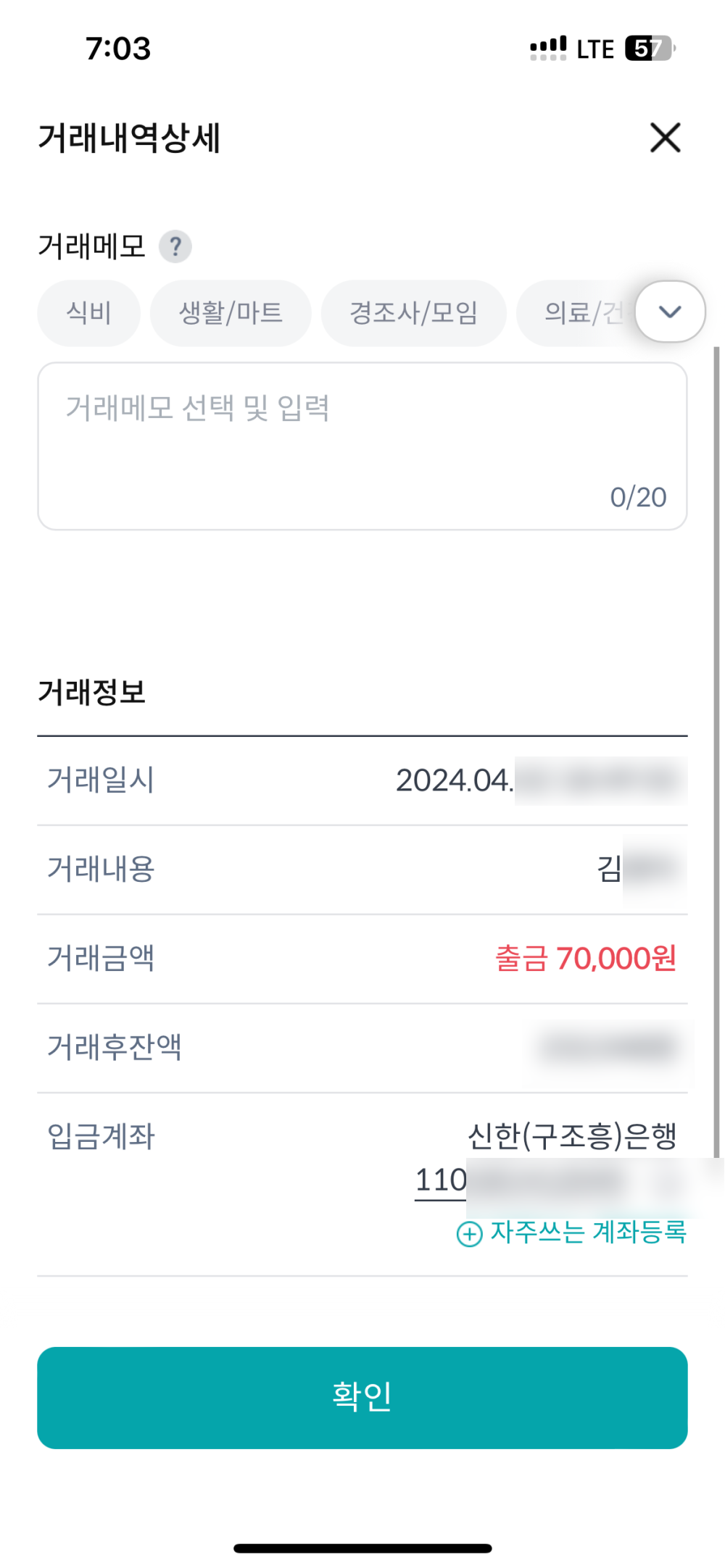
Task: Expand memo categories with the chevron button
Action: coord(670,312)
